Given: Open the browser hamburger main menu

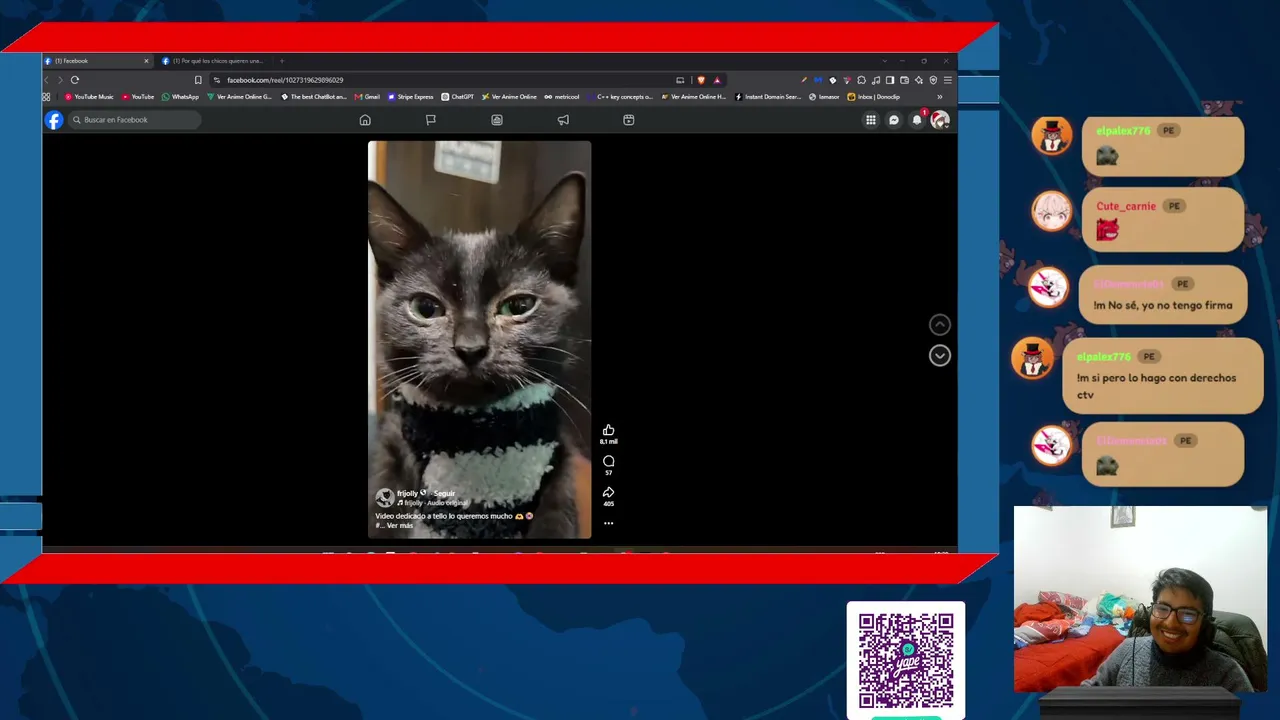Looking at the screenshot, I should [948, 80].
